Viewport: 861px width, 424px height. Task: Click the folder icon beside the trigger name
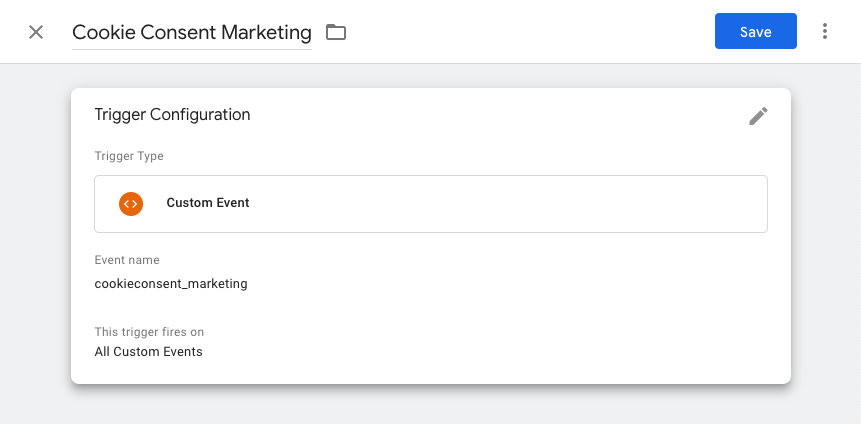click(336, 32)
